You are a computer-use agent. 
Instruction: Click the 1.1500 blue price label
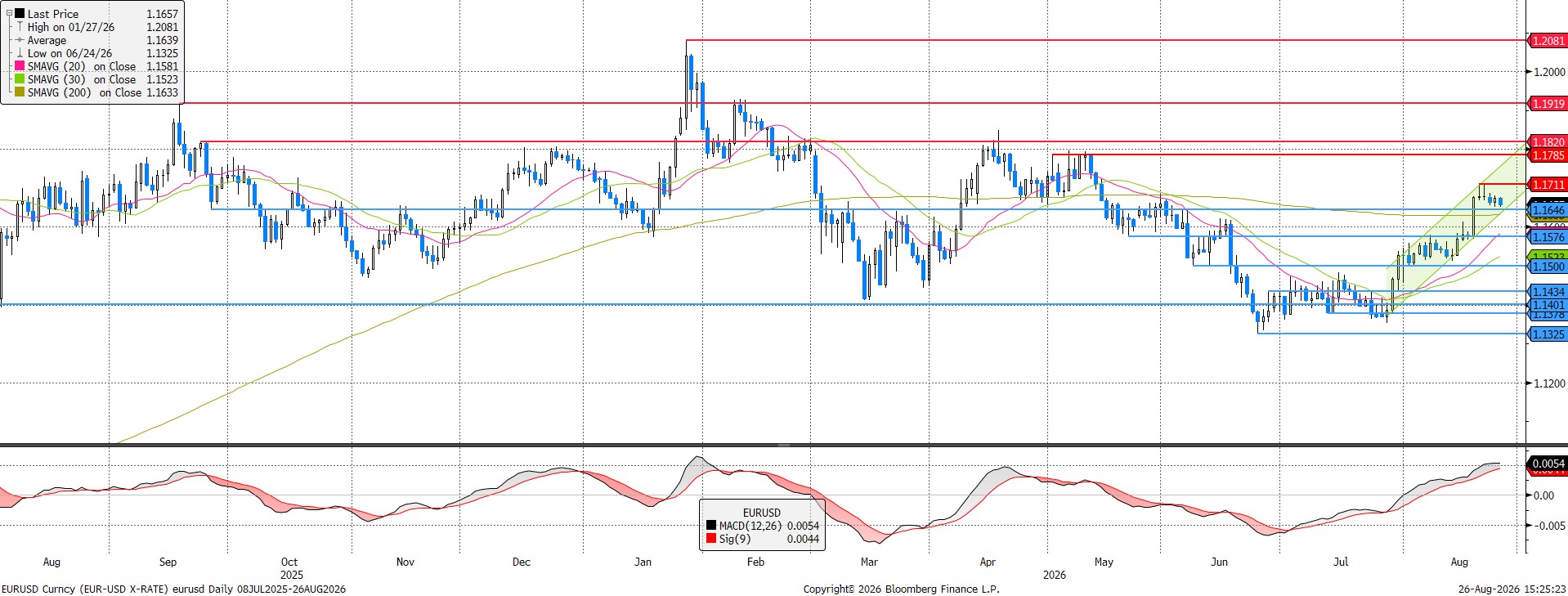coord(1548,267)
